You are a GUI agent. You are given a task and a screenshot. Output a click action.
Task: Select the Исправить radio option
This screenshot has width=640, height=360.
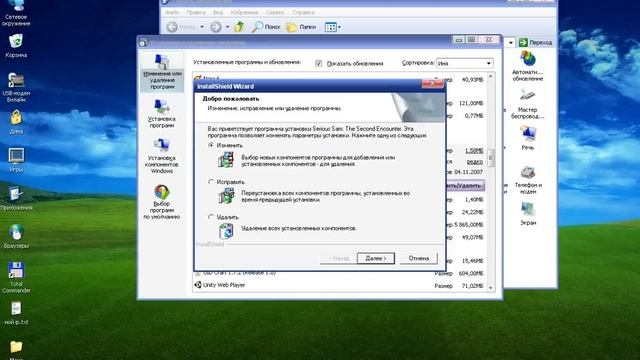coord(211,182)
